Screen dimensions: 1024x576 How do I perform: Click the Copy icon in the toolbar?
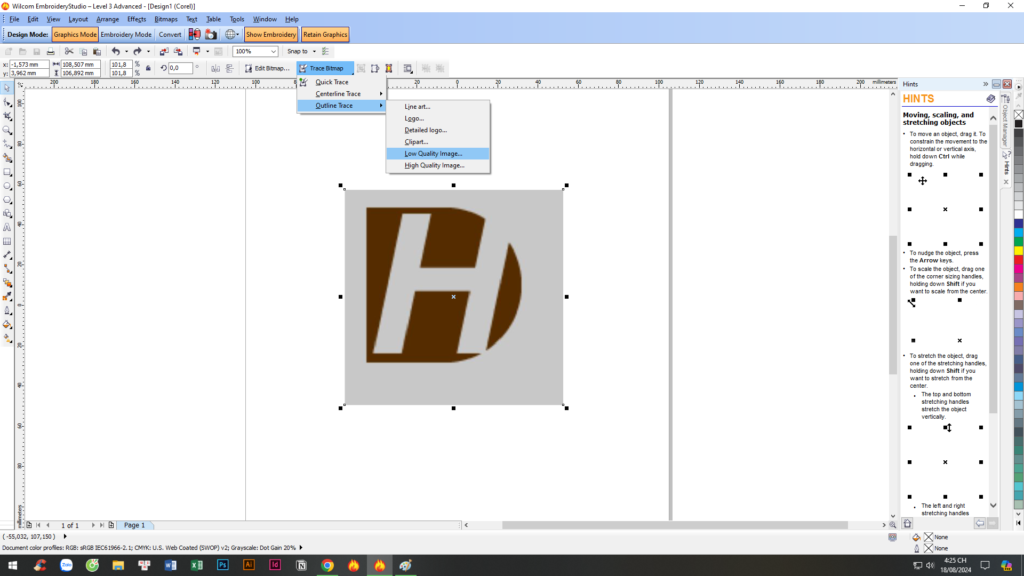point(83,51)
